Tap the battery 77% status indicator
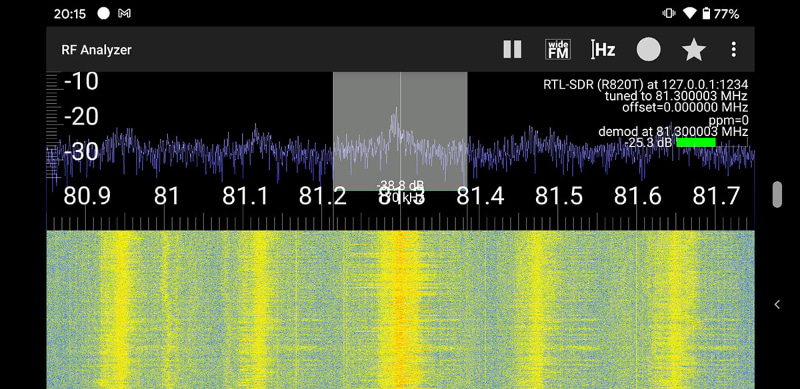800x389 pixels. [x=721, y=14]
